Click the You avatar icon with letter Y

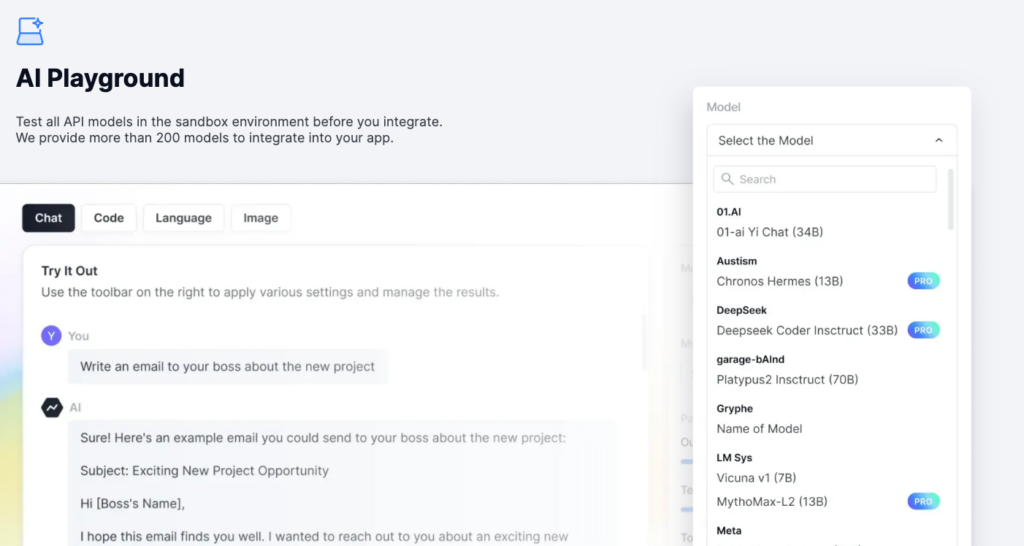51,336
